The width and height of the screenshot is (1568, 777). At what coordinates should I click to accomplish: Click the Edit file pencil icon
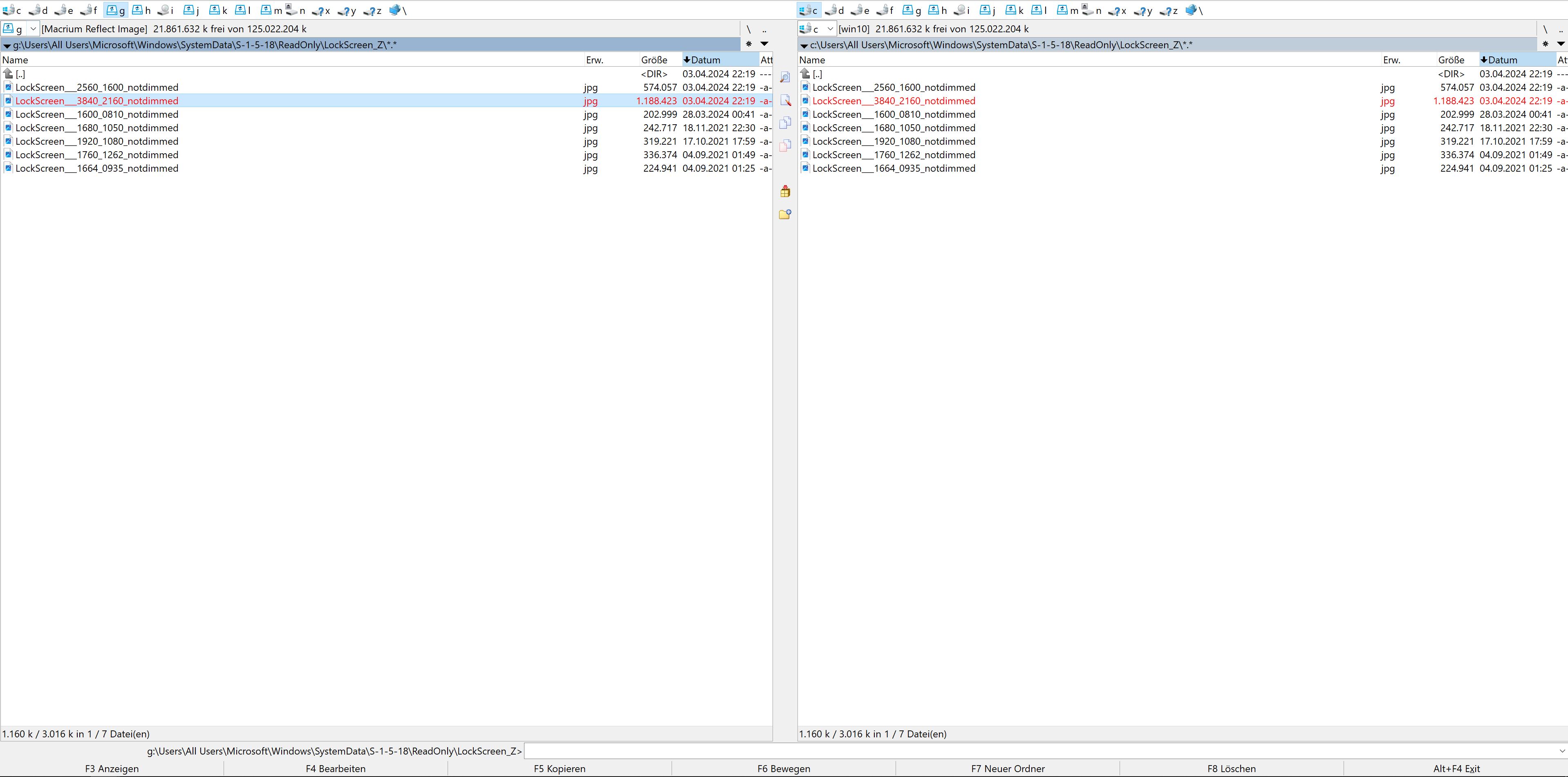[x=784, y=101]
